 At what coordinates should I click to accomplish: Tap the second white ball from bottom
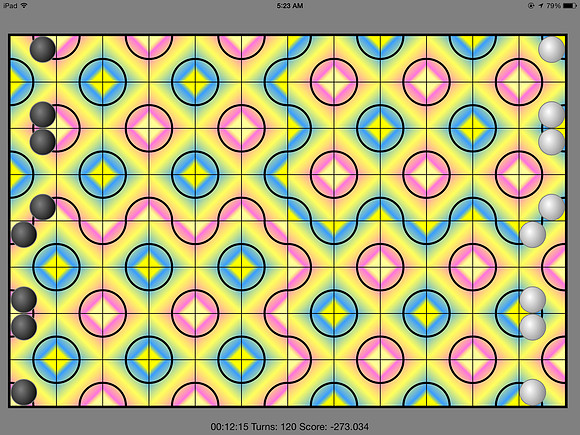point(533,327)
